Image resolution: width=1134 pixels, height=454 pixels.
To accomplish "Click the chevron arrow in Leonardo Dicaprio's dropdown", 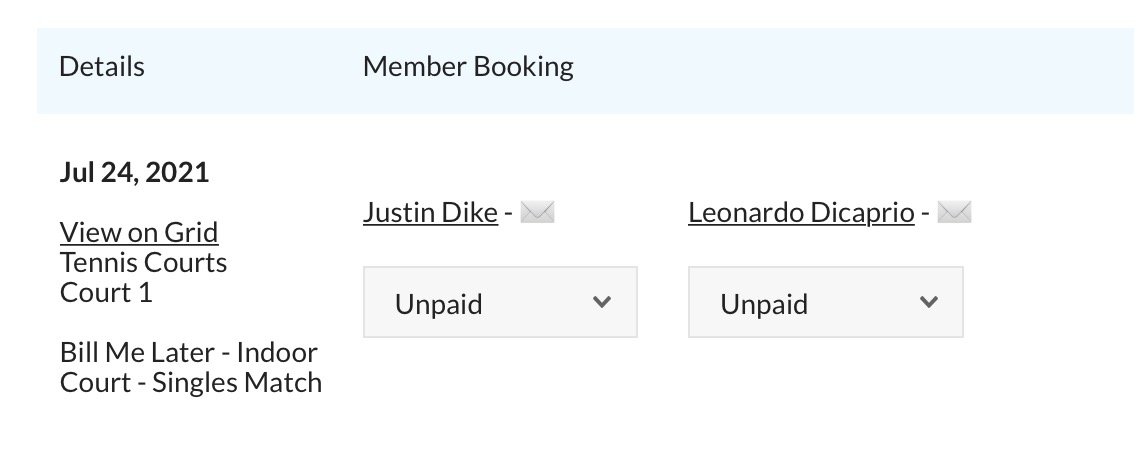I will (928, 302).
